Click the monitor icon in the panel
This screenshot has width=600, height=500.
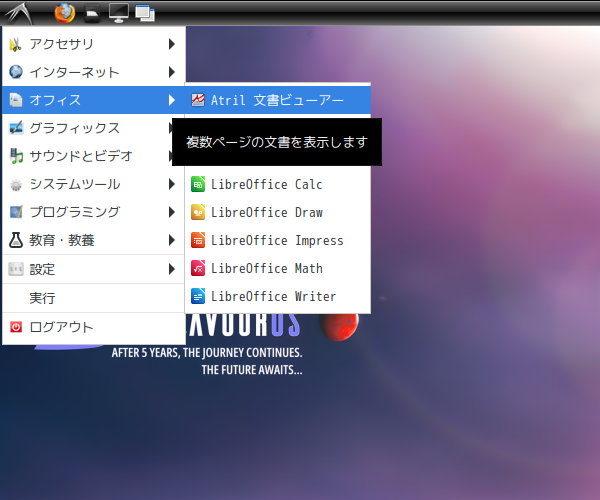119,14
